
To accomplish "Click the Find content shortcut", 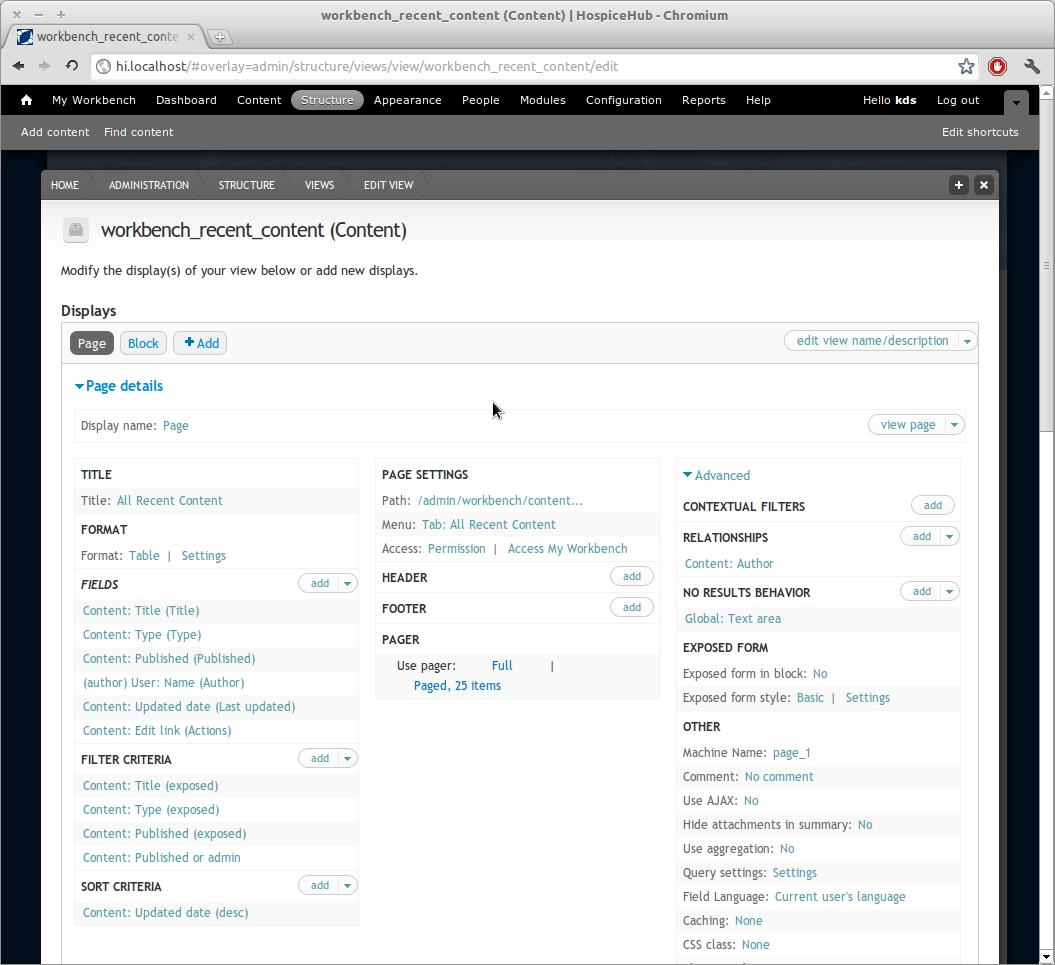I will (139, 132).
